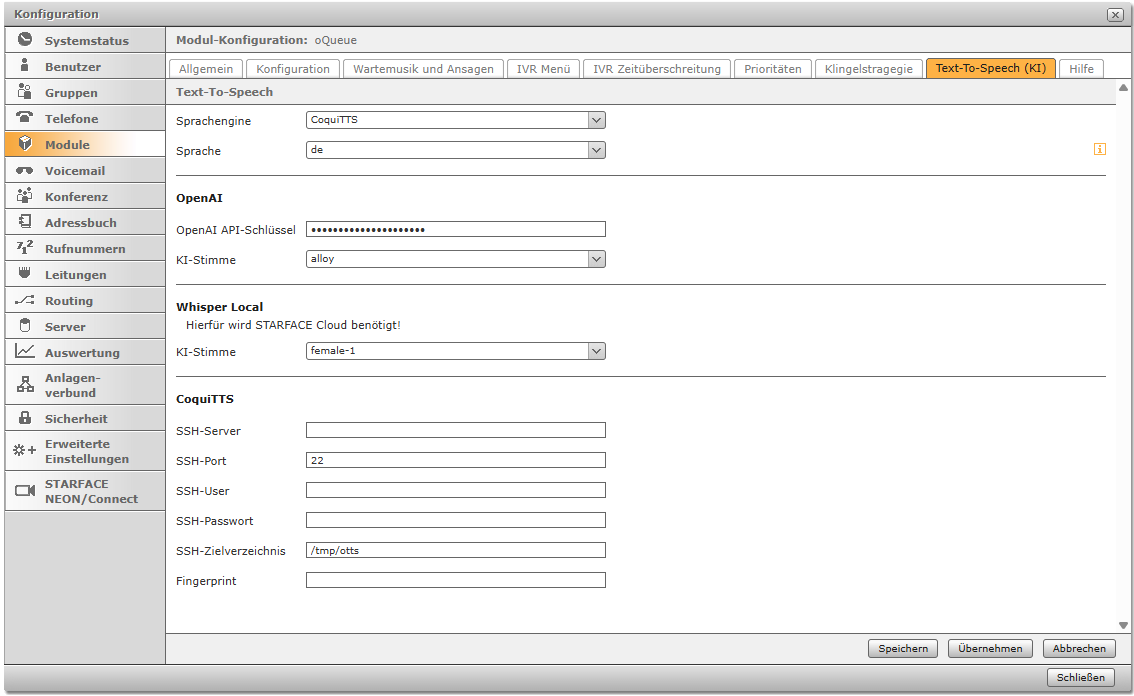Open Voicemail using its tape icon
This screenshot has width=1134, height=696.
pos(25,170)
